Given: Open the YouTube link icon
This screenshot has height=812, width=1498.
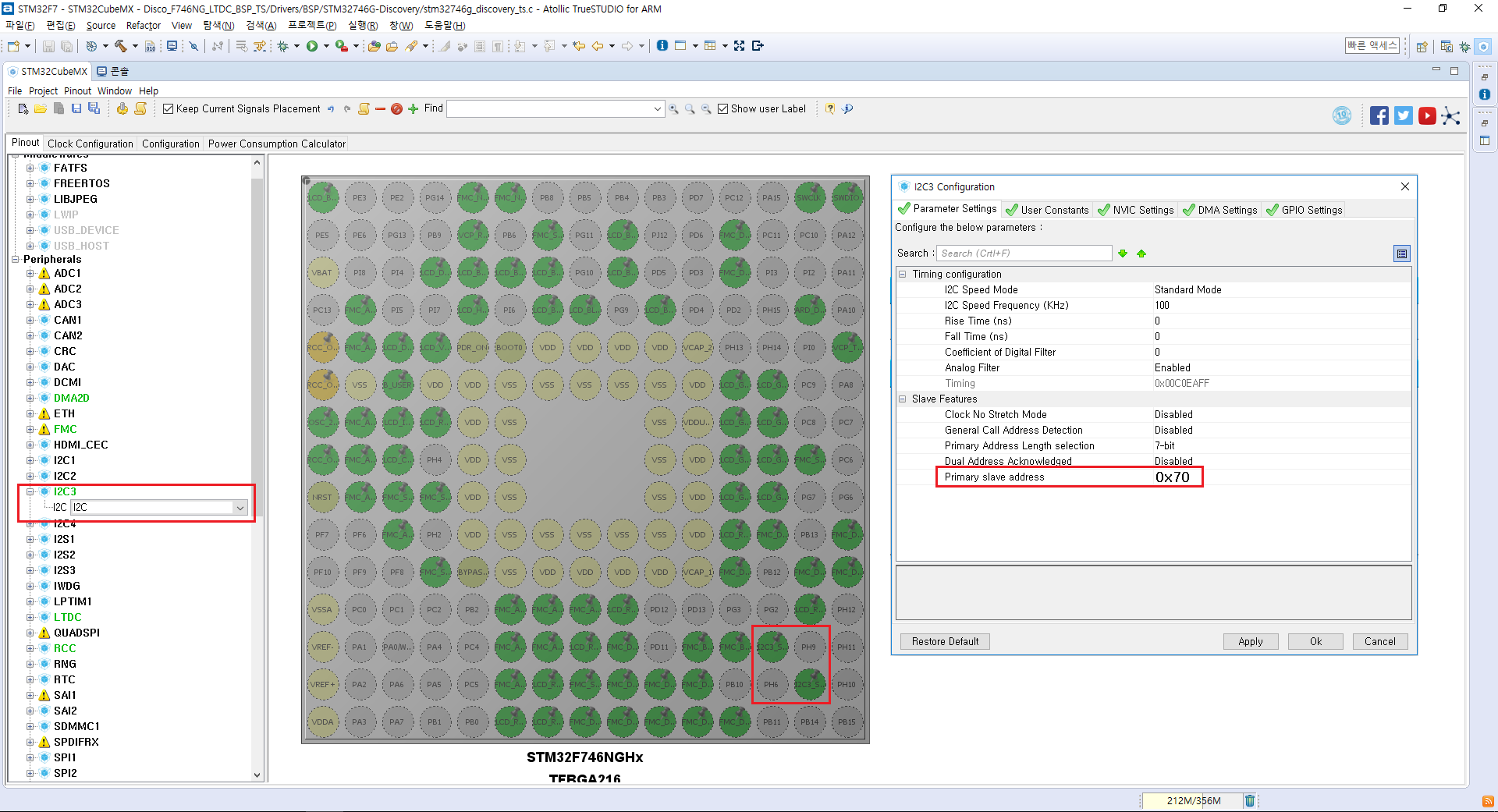Looking at the screenshot, I should pyautogui.click(x=1427, y=116).
